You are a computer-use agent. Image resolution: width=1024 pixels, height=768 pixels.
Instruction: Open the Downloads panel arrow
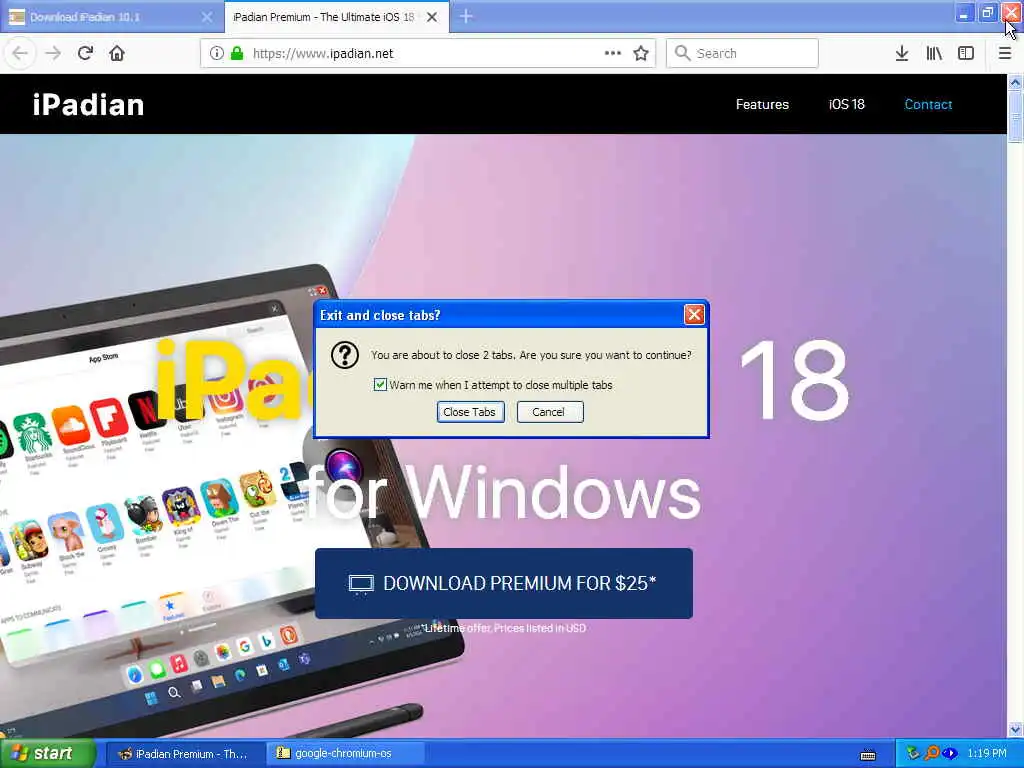902,53
